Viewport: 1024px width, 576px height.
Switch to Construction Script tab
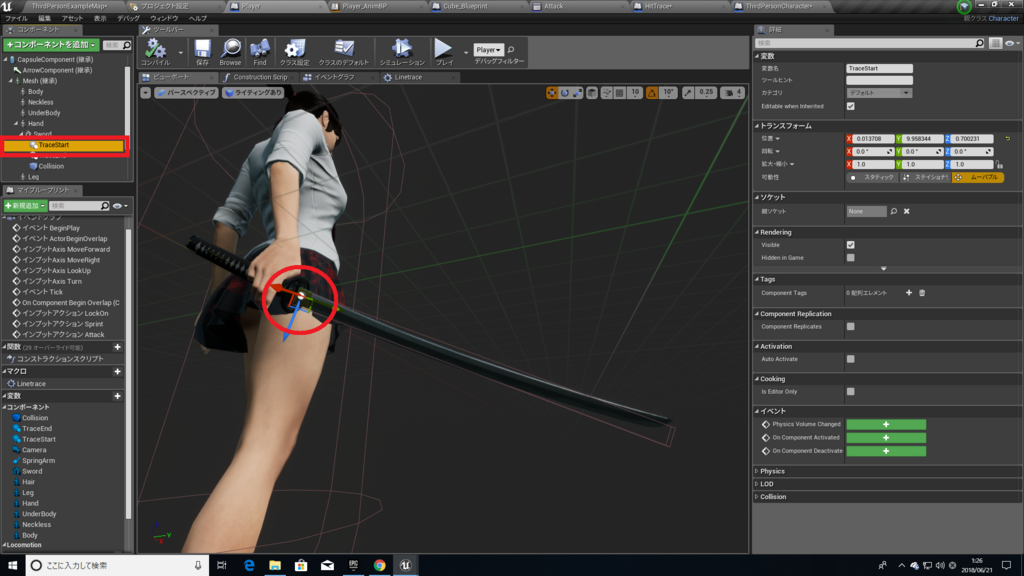[x=256, y=77]
